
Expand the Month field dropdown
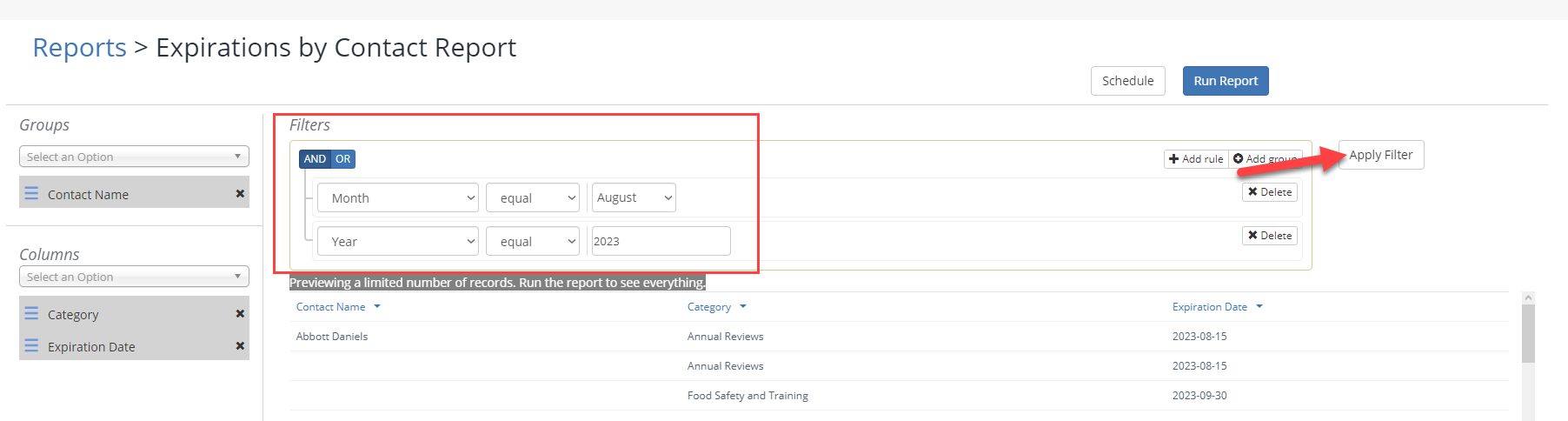(x=398, y=197)
